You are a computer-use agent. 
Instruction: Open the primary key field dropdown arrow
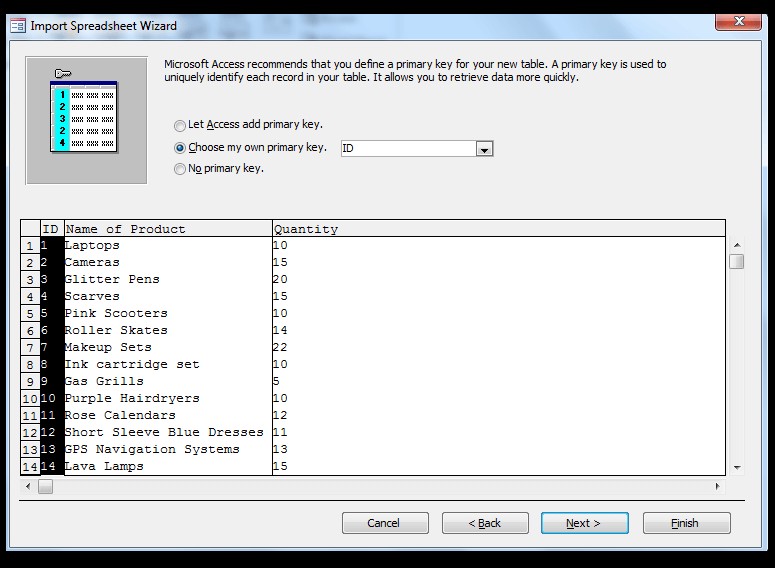(x=484, y=149)
